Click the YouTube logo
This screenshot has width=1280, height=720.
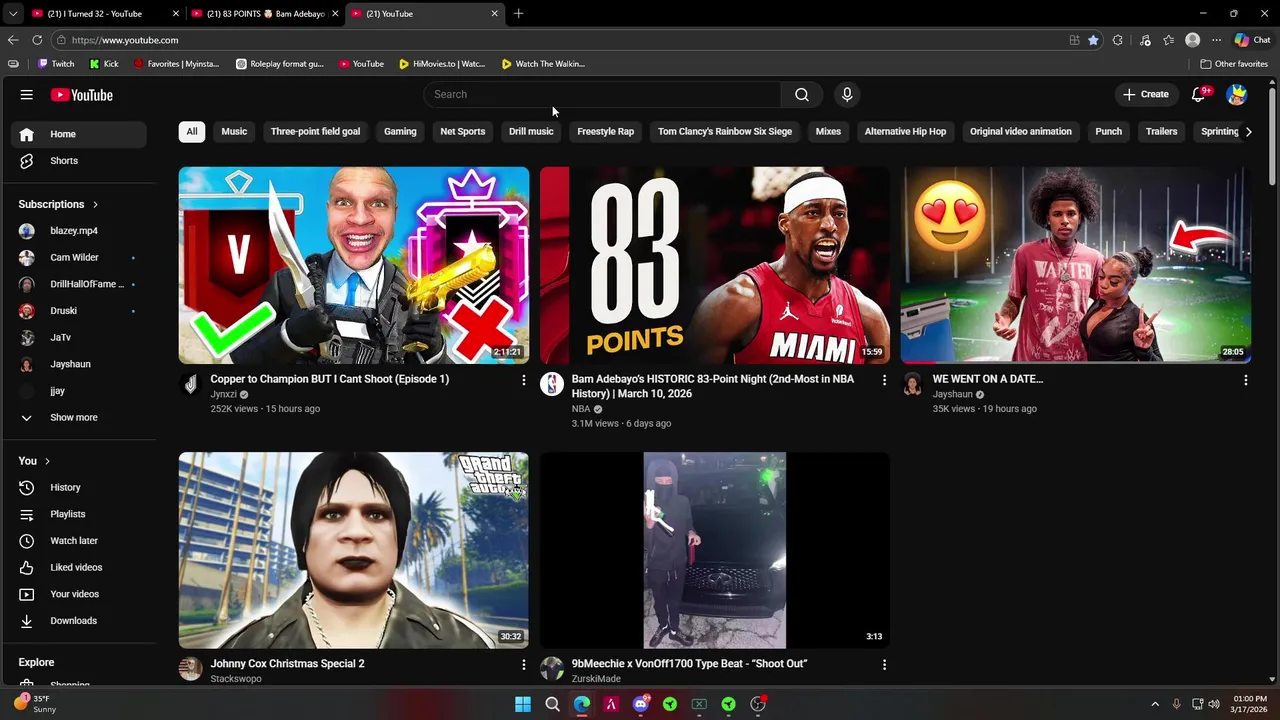coord(82,95)
